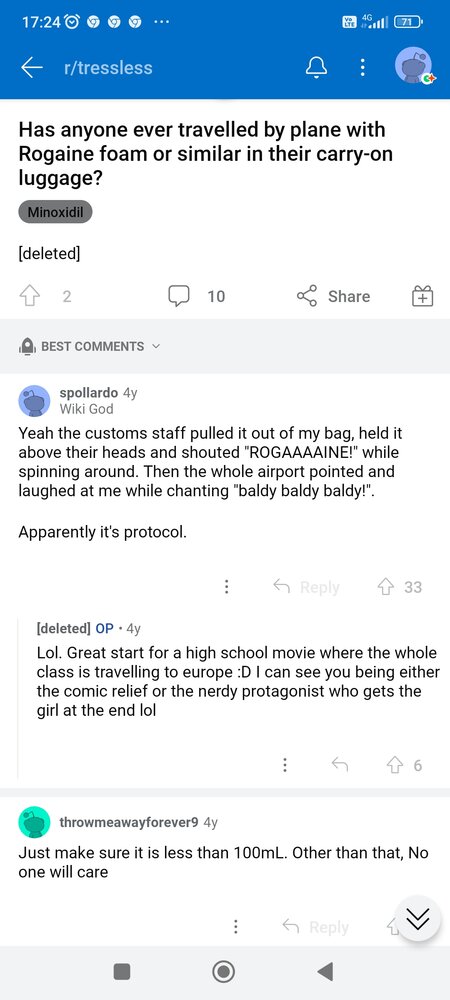Image resolution: width=450 pixels, height=1000 pixels.
Task: Open the user avatar in the header
Action: point(414,66)
